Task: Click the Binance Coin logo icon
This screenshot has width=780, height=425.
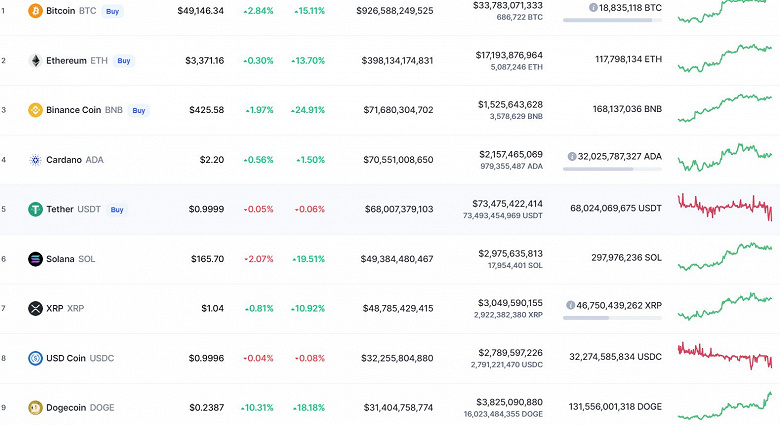Action: [35, 110]
